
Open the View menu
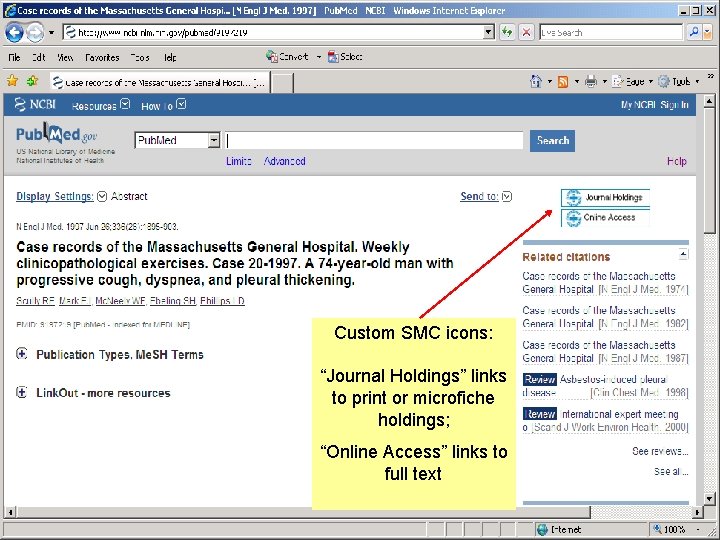click(65, 57)
